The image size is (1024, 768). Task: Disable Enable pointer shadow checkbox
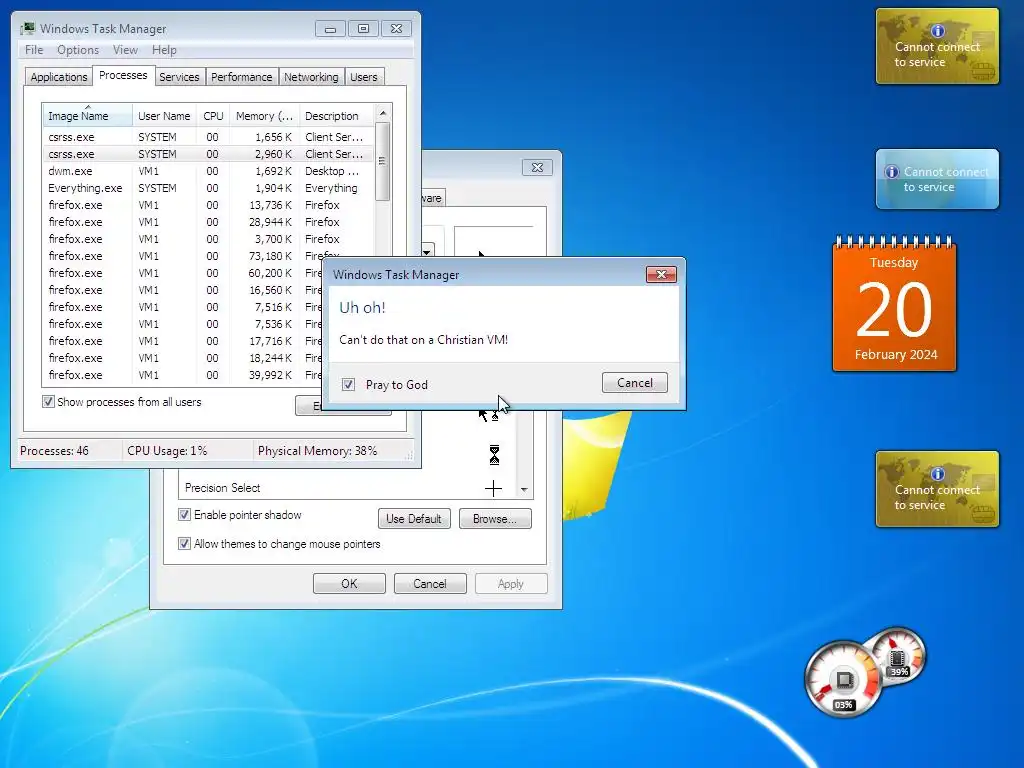pos(184,515)
